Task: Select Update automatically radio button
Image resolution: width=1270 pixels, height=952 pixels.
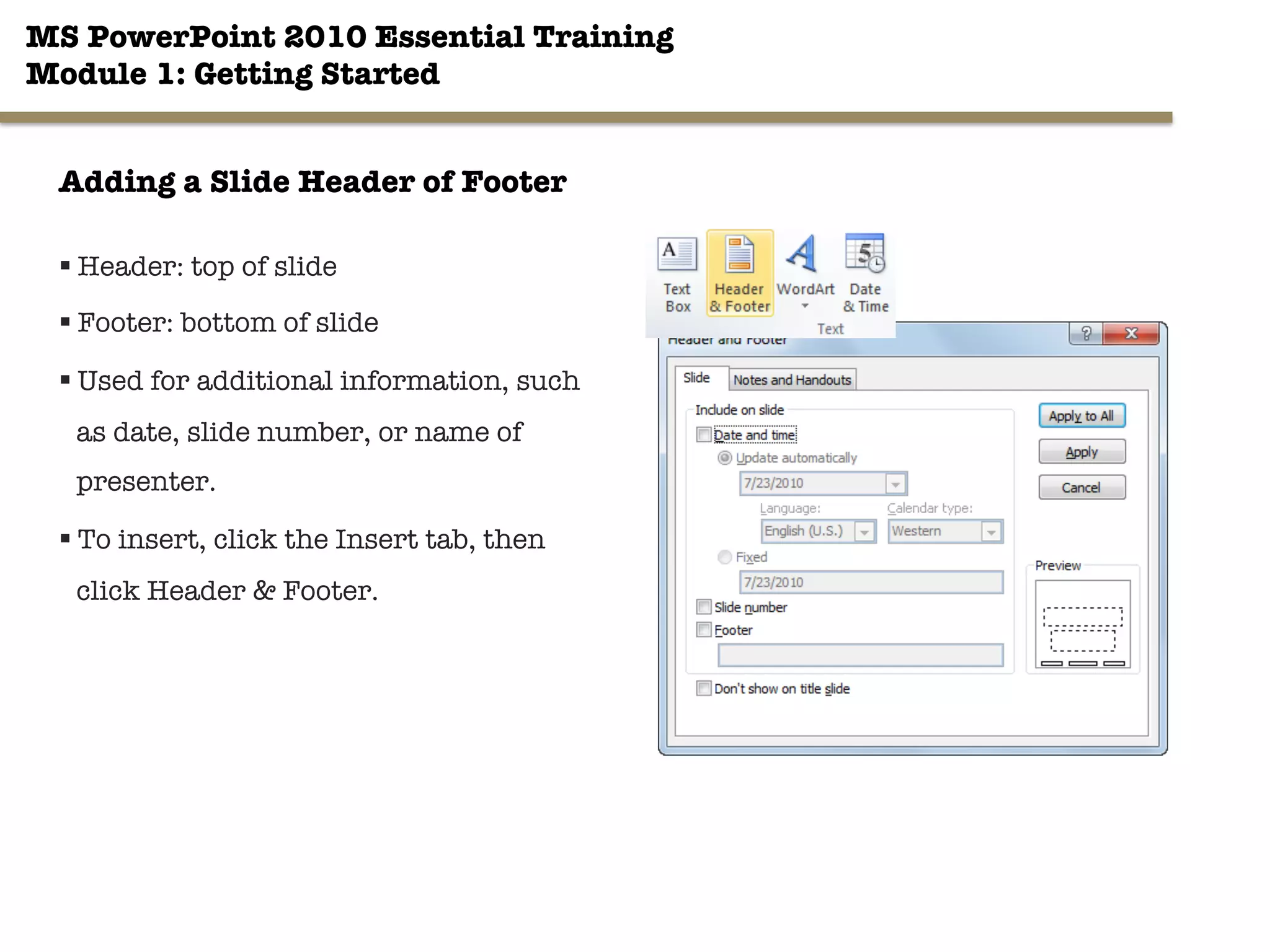Action: click(724, 458)
